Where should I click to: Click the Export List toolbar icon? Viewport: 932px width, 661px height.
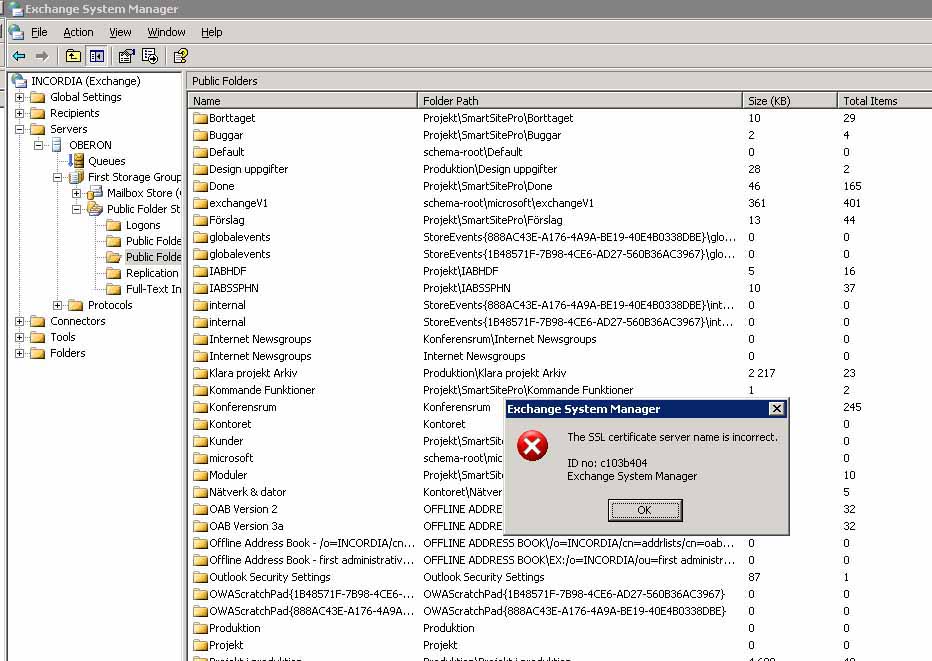click(150, 56)
